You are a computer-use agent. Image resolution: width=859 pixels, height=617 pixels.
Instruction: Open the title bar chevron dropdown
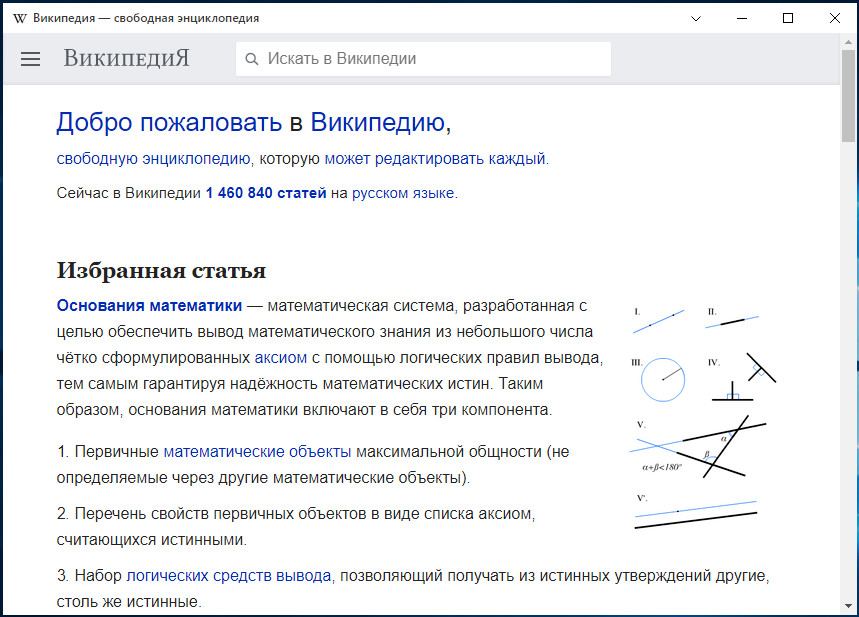coord(696,19)
